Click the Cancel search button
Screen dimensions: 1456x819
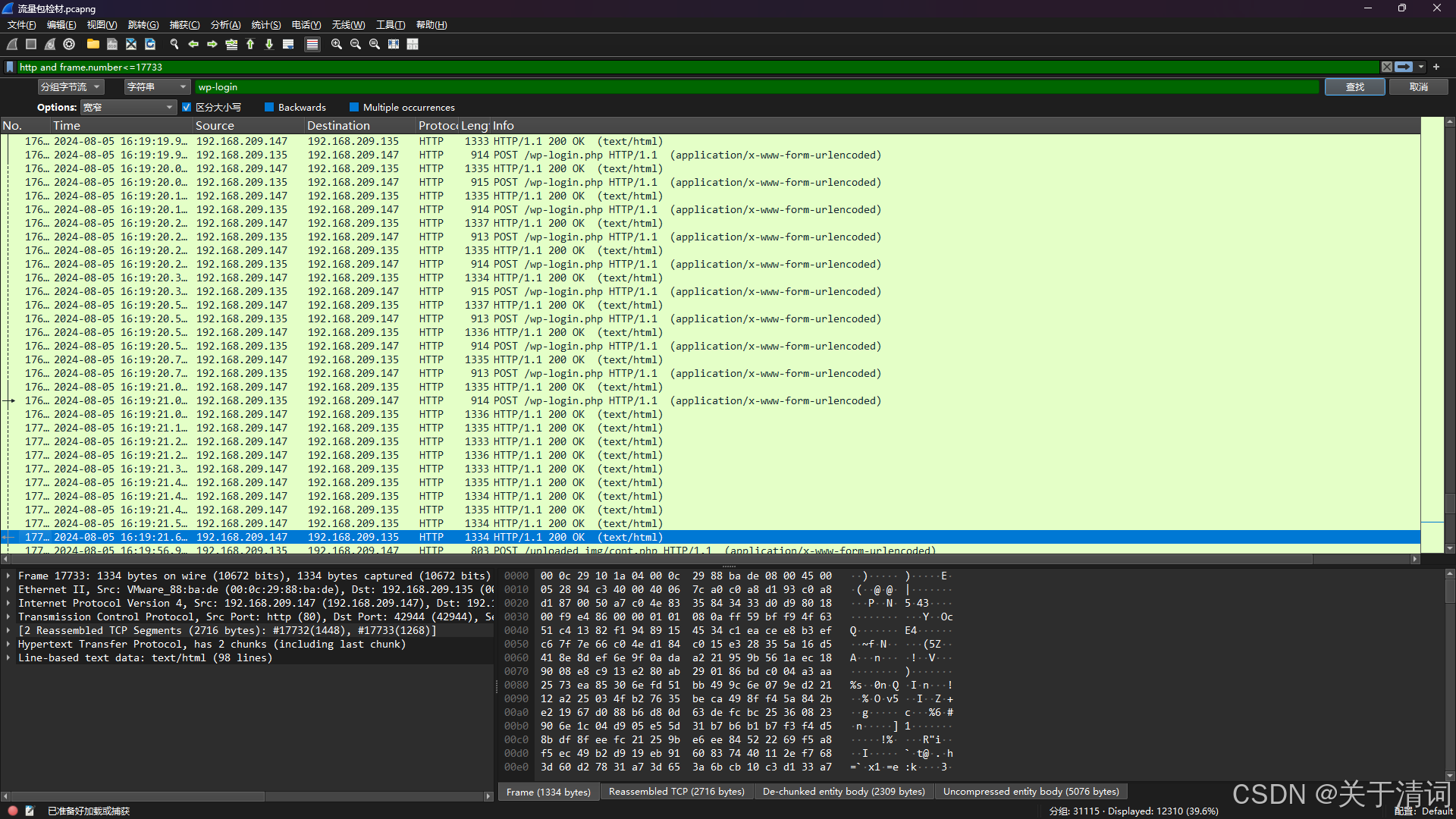pyautogui.click(x=1418, y=87)
